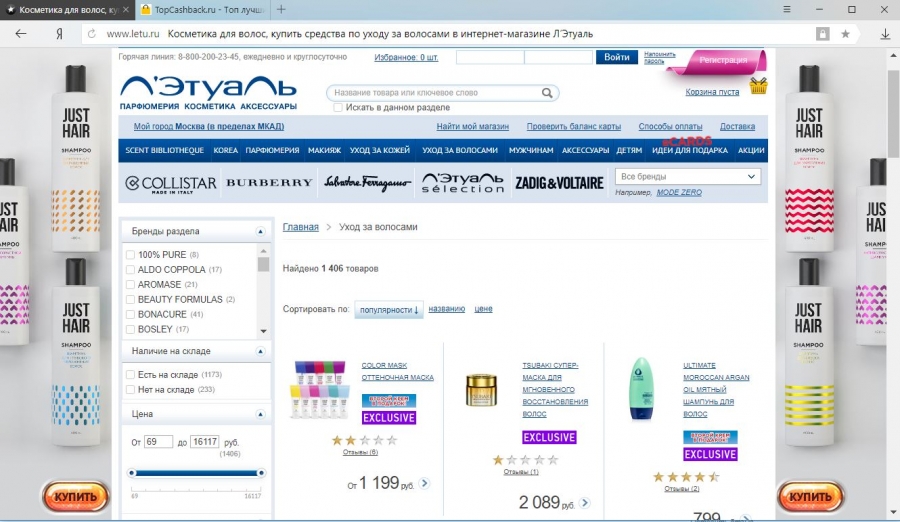
Task: Click the Moroccan Argan shampoo image
Action: tap(641, 389)
